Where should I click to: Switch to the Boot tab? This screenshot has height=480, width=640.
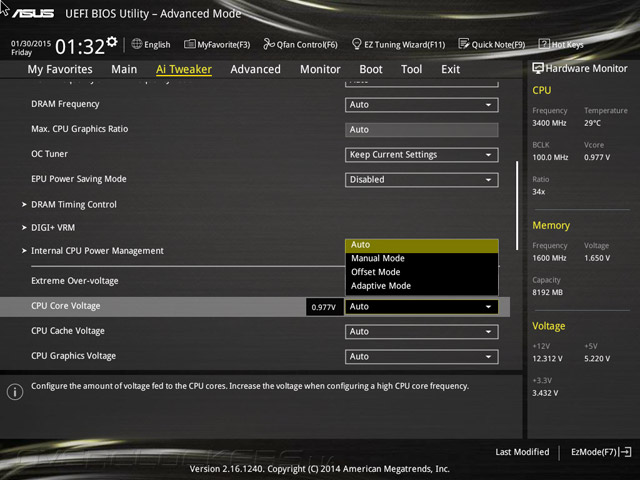click(x=371, y=69)
